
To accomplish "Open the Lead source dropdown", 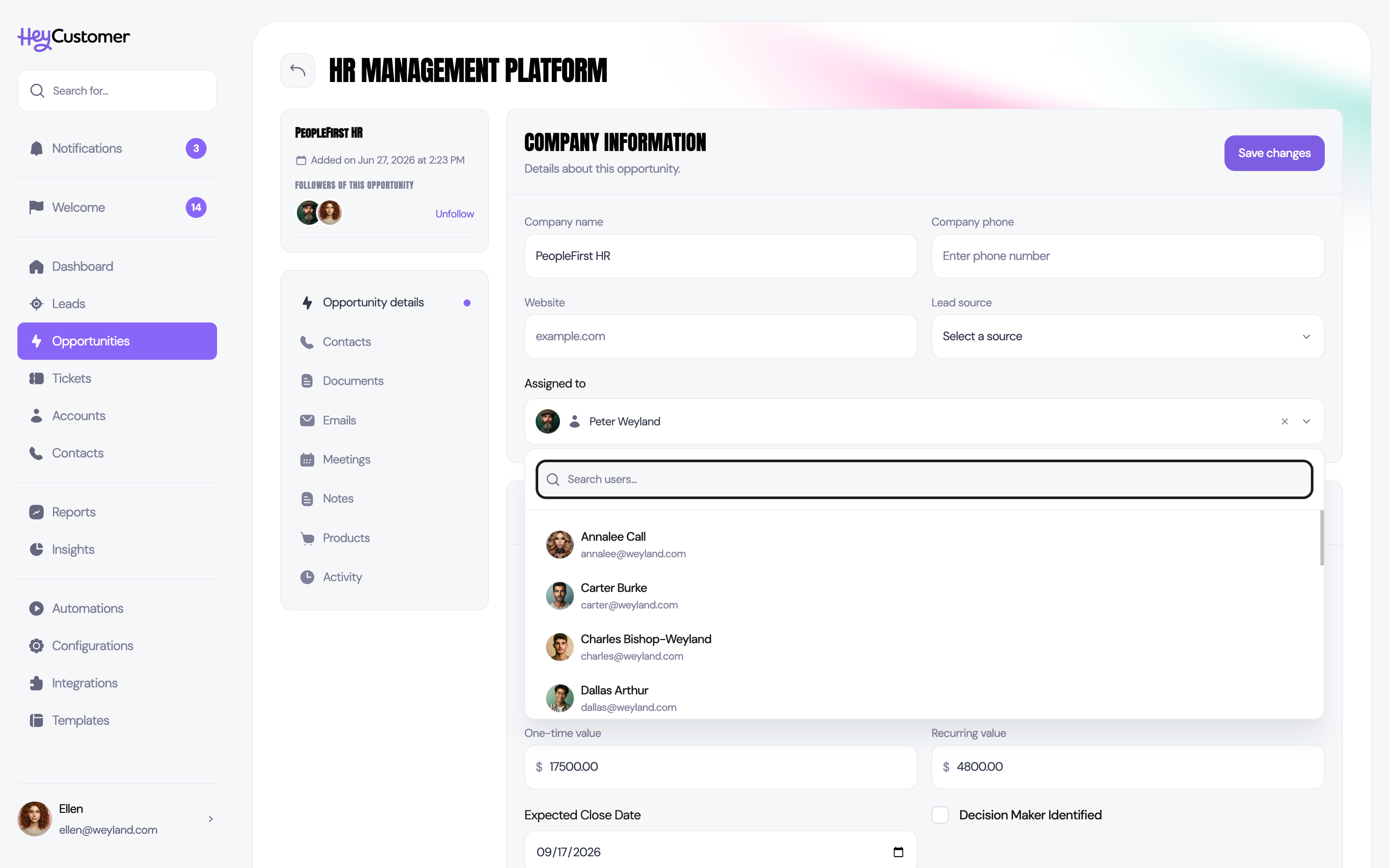I will coord(1127,336).
